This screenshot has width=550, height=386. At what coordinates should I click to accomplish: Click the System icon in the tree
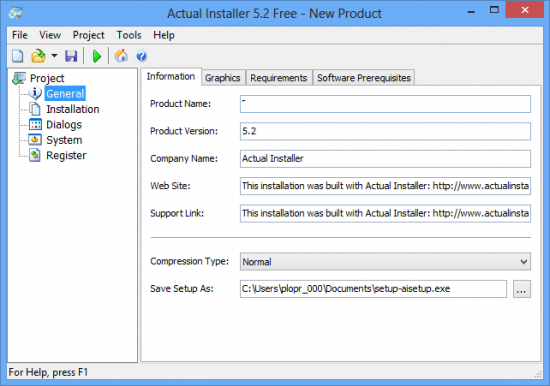coord(35,140)
